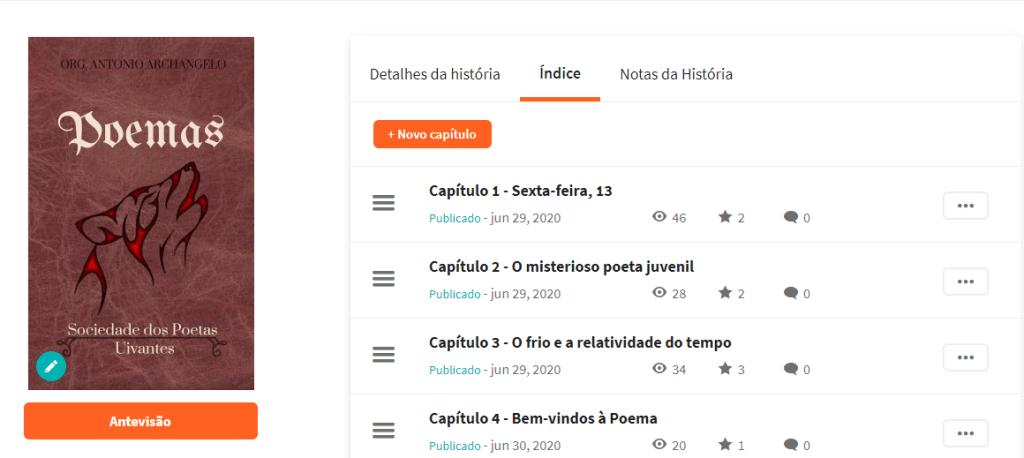The width and height of the screenshot is (1024, 458).
Task: Click the comments bubble icon on Capítulo 2
Action: pyautogui.click(x=791, y=293)
